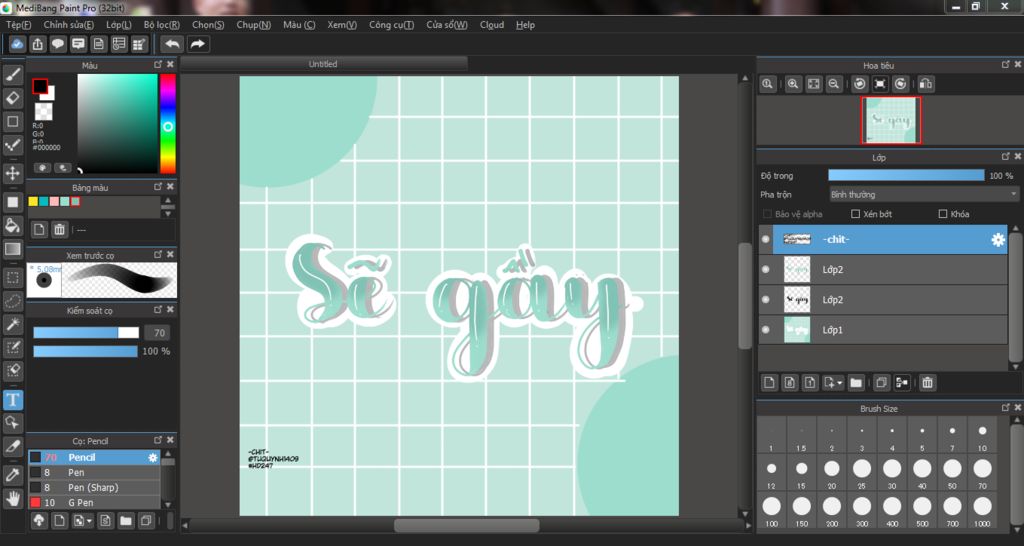This screenshot has height=546, width=1024.
Task: Select brush size 100 preset
Action: pyautogui.click(x=771, y=508)
